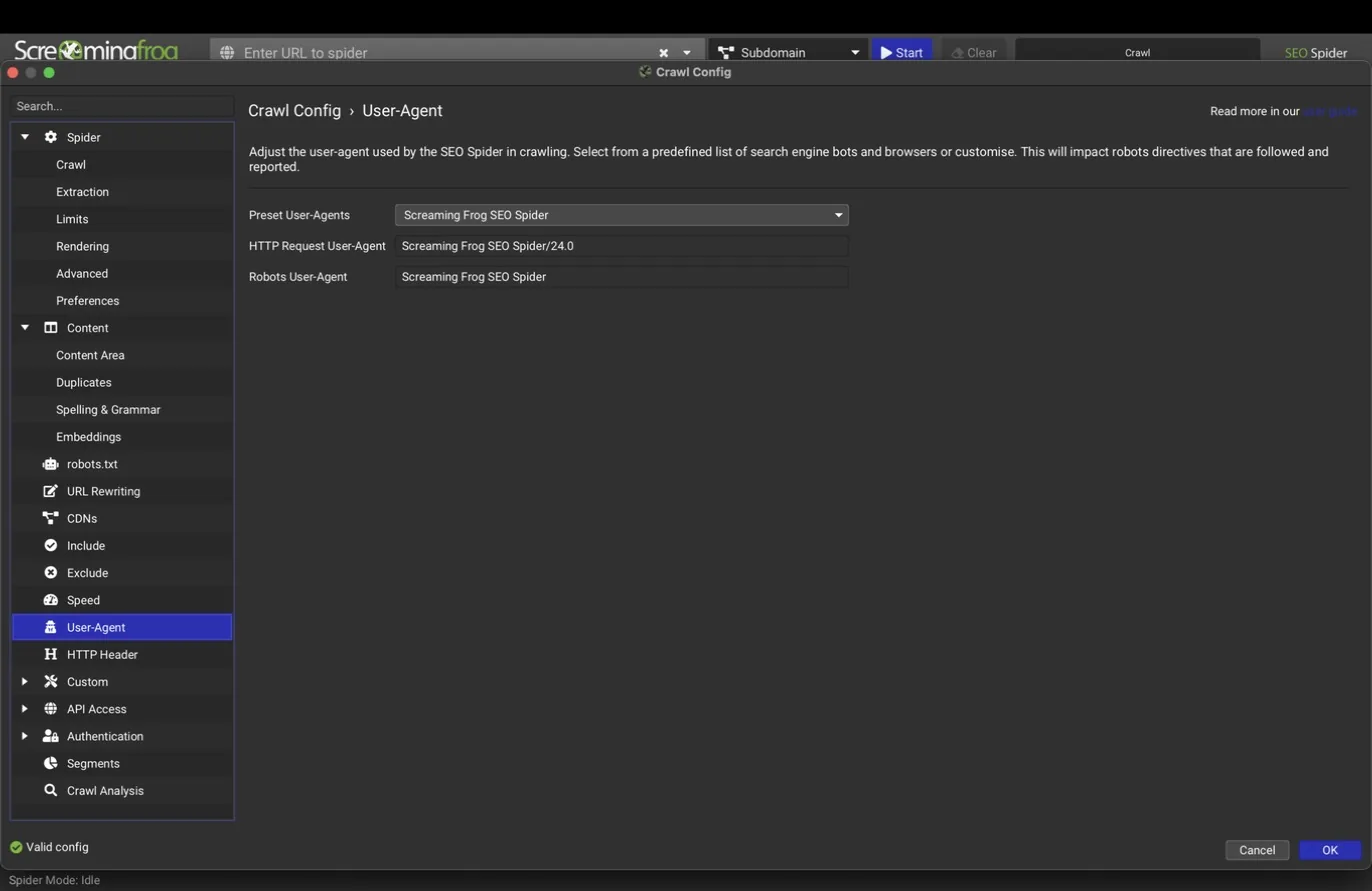Viewport: 1372px width, 891px height.
Task: Click the Clear button in toolbar
Action: 973,52
